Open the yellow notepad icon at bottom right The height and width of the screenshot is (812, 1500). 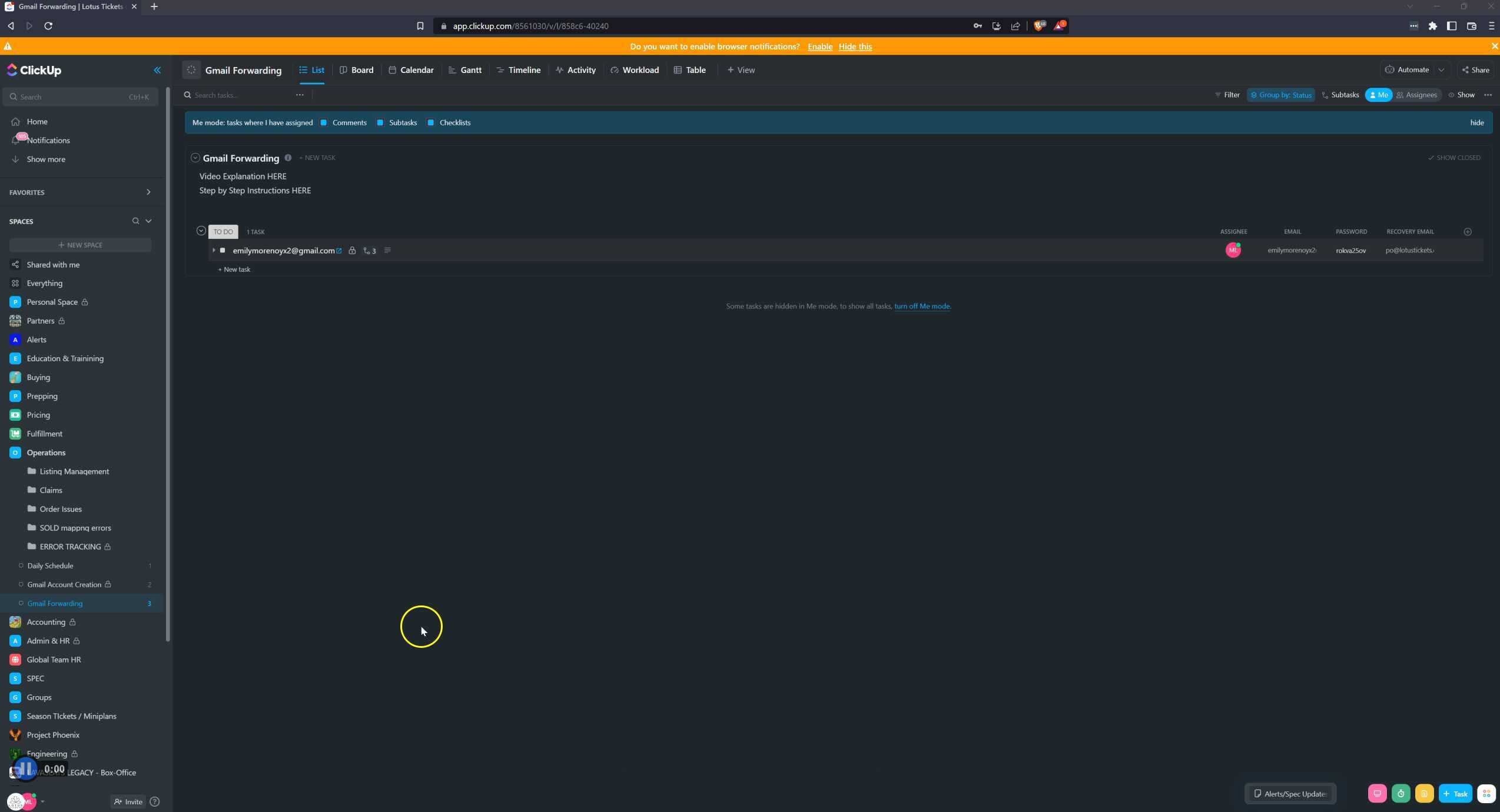coord(1424,794)
